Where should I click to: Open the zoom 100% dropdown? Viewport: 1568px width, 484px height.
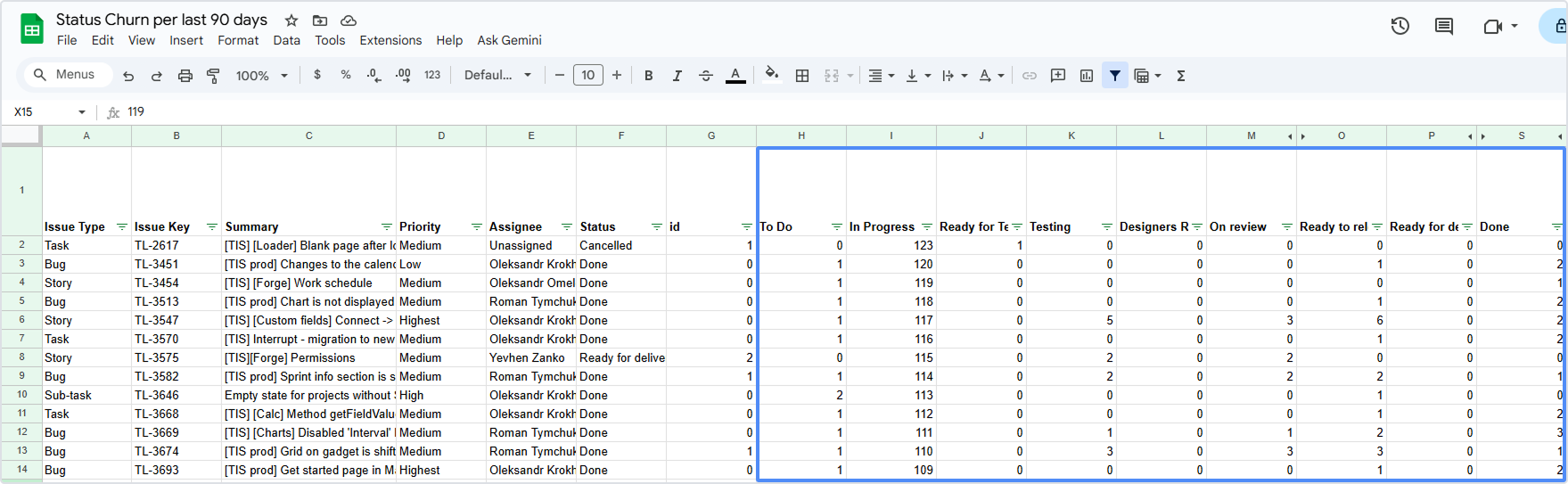pyautogui.click(x=261, y=76)
